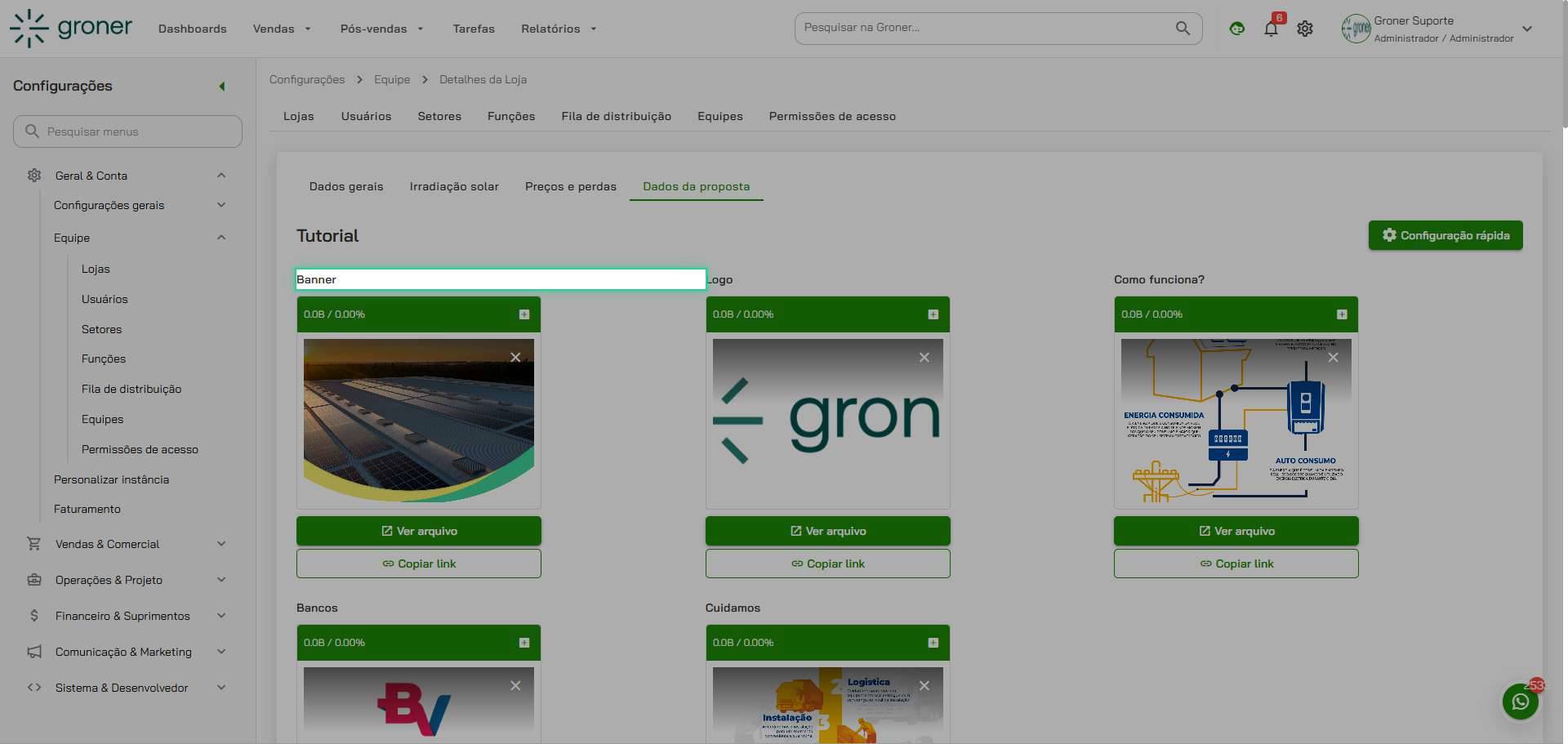The width and height of the screenshot is (1568, 744).
Task: Open Lojas in the sidebar
Action: [96, 269]
